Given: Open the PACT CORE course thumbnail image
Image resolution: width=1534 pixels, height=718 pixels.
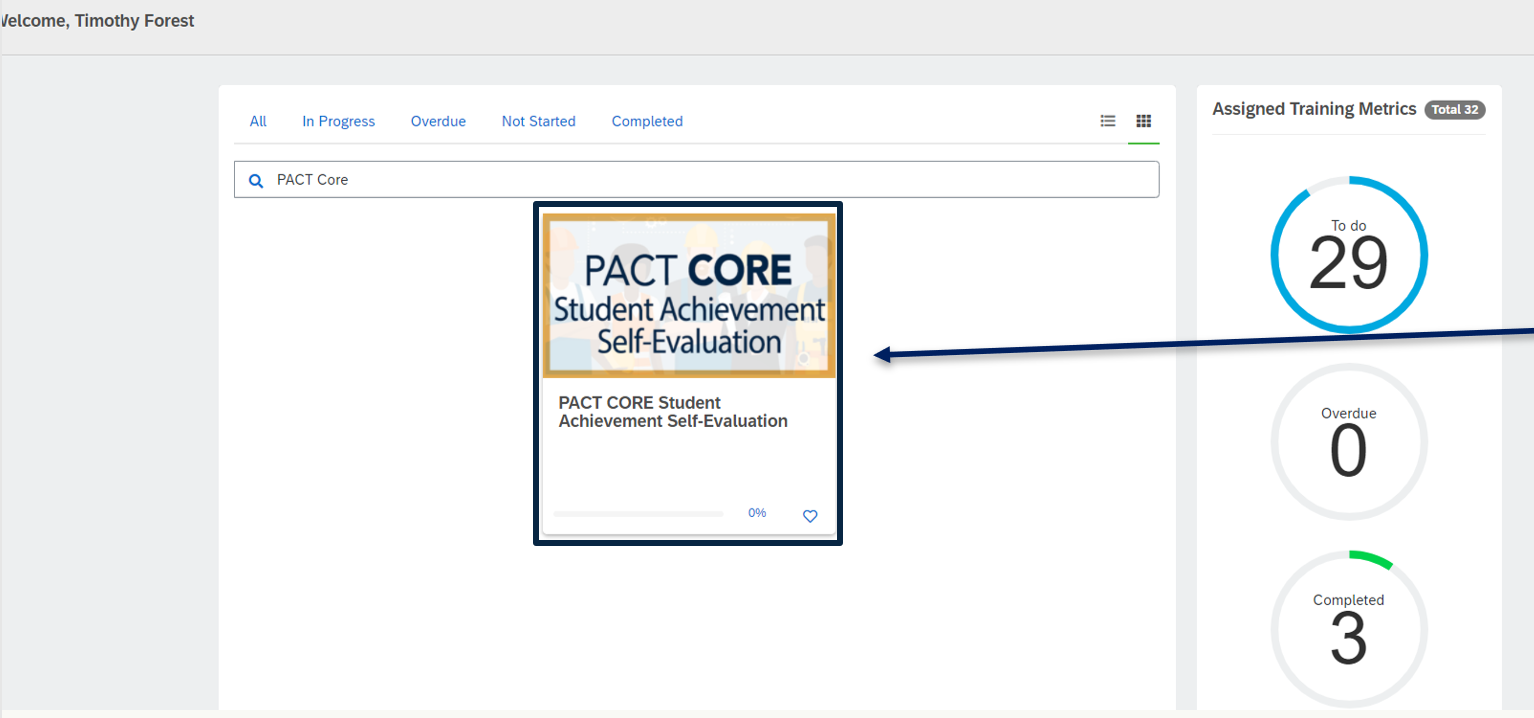Looking at the screenshot, I should [x=688, y=296].
